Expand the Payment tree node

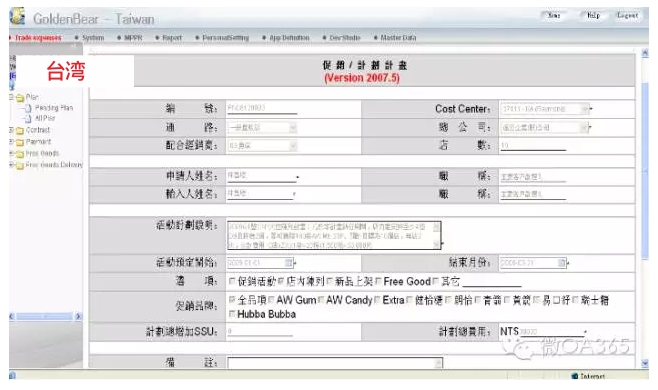click(11, 142)
